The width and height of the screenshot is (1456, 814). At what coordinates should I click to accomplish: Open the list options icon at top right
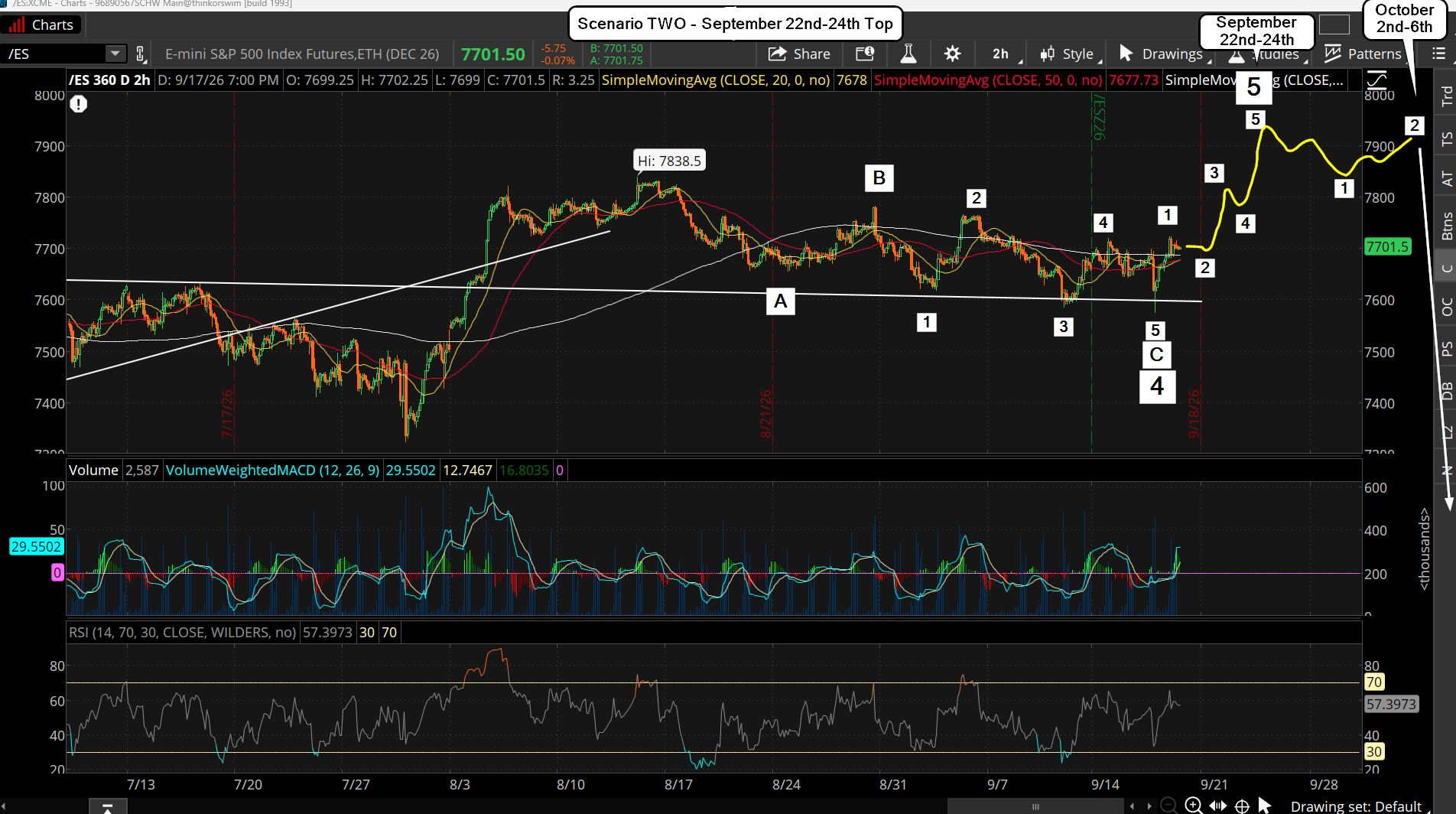(1438, 54)
